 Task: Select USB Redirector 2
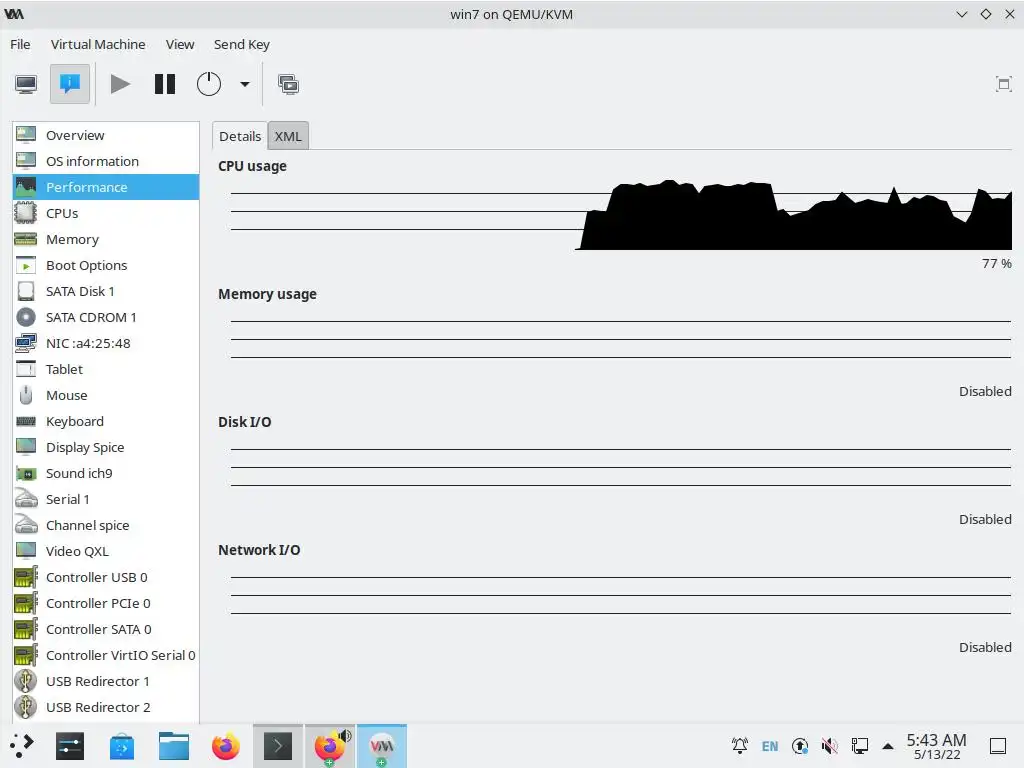(x=106, y=707)
